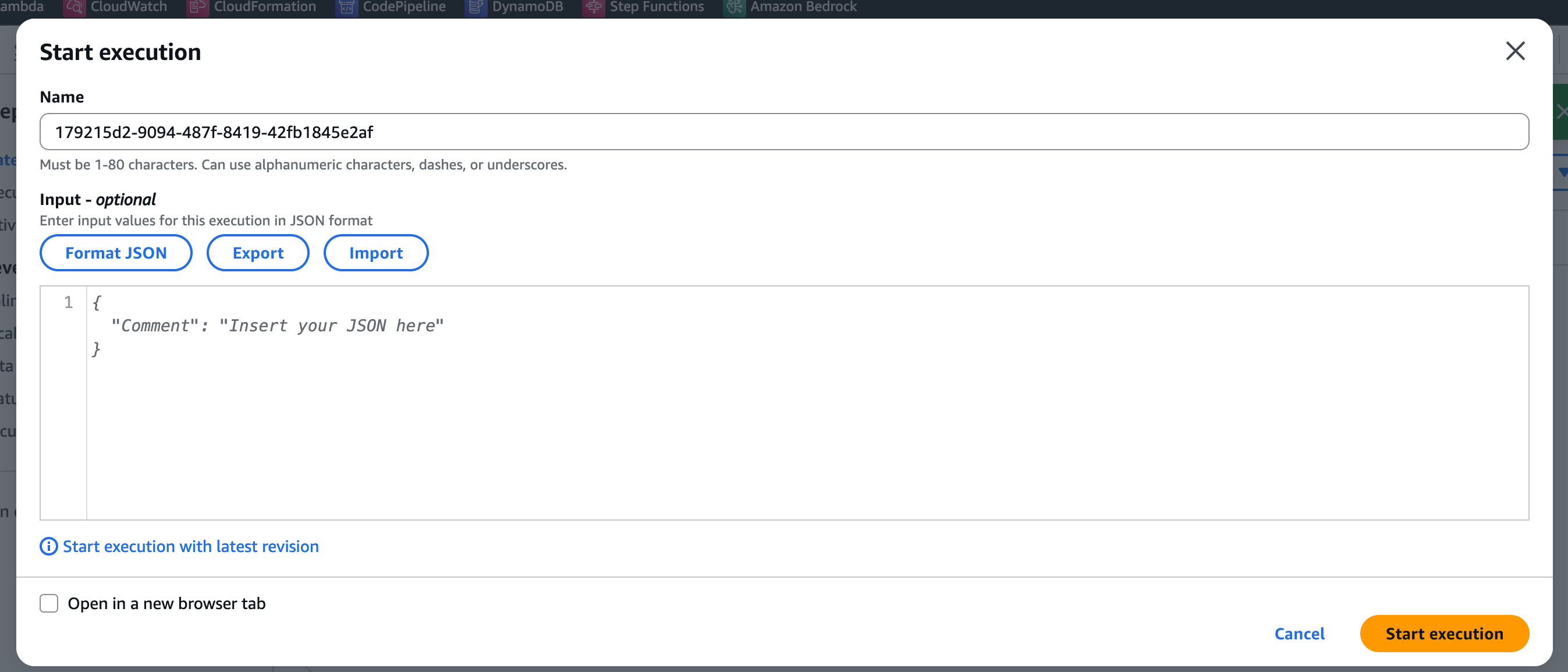1568x672 pixels.
Task: Click line number 1 in editor gutter
Action: 68,303
